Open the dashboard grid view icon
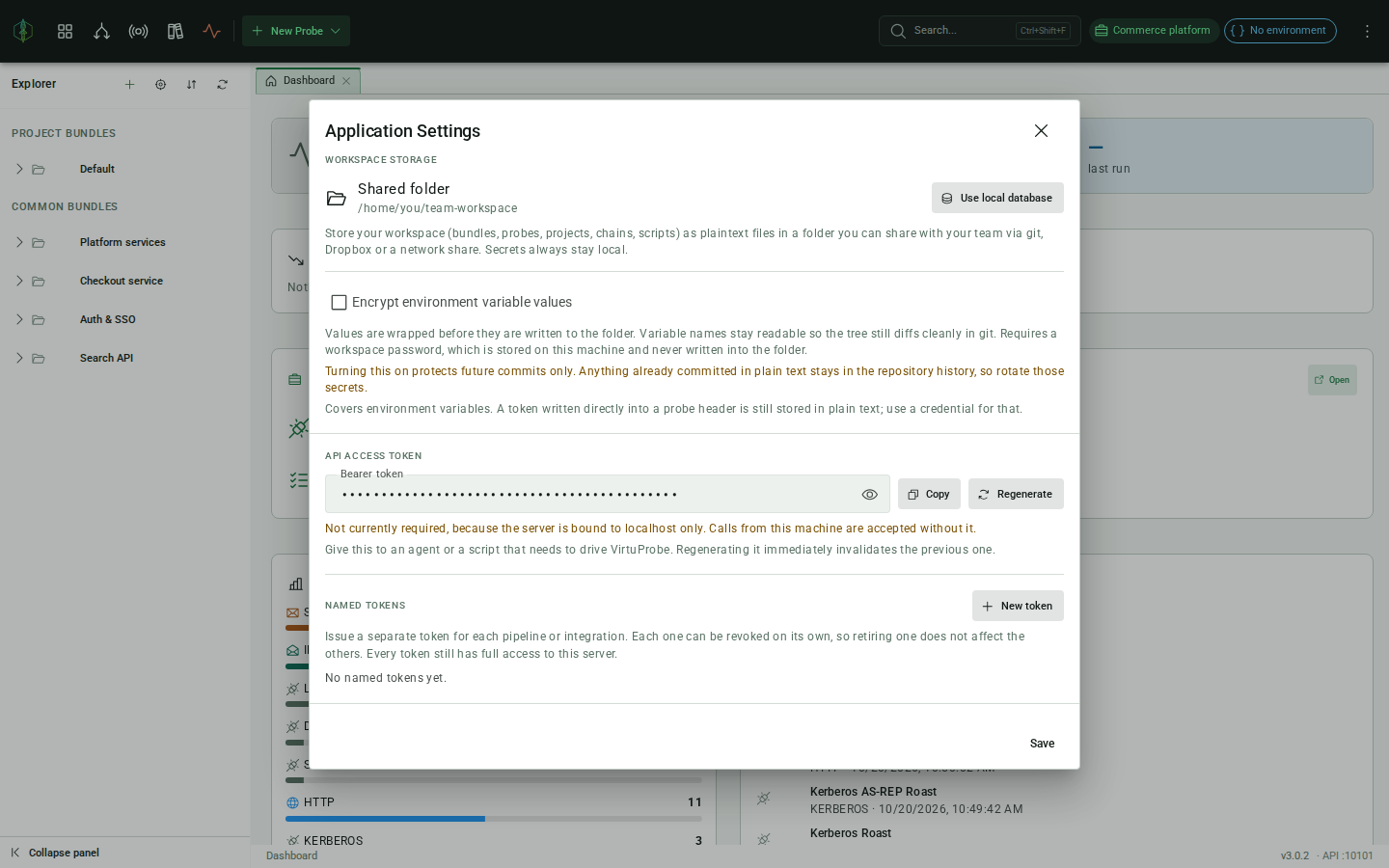 click(65, 31)
